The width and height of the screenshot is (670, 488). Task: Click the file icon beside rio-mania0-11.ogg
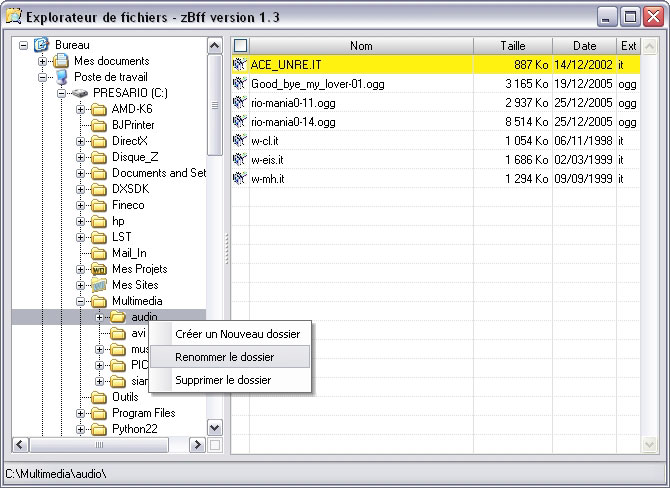(240, 103)
